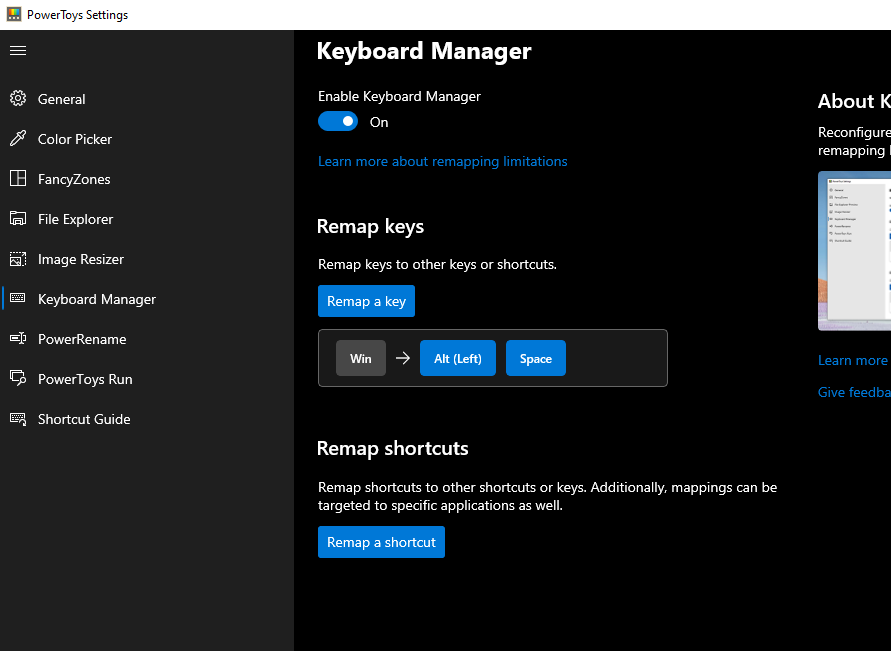The image size is (891, 651).
Task: Click the arrow between Win and Alt keys
Action: 403,358
